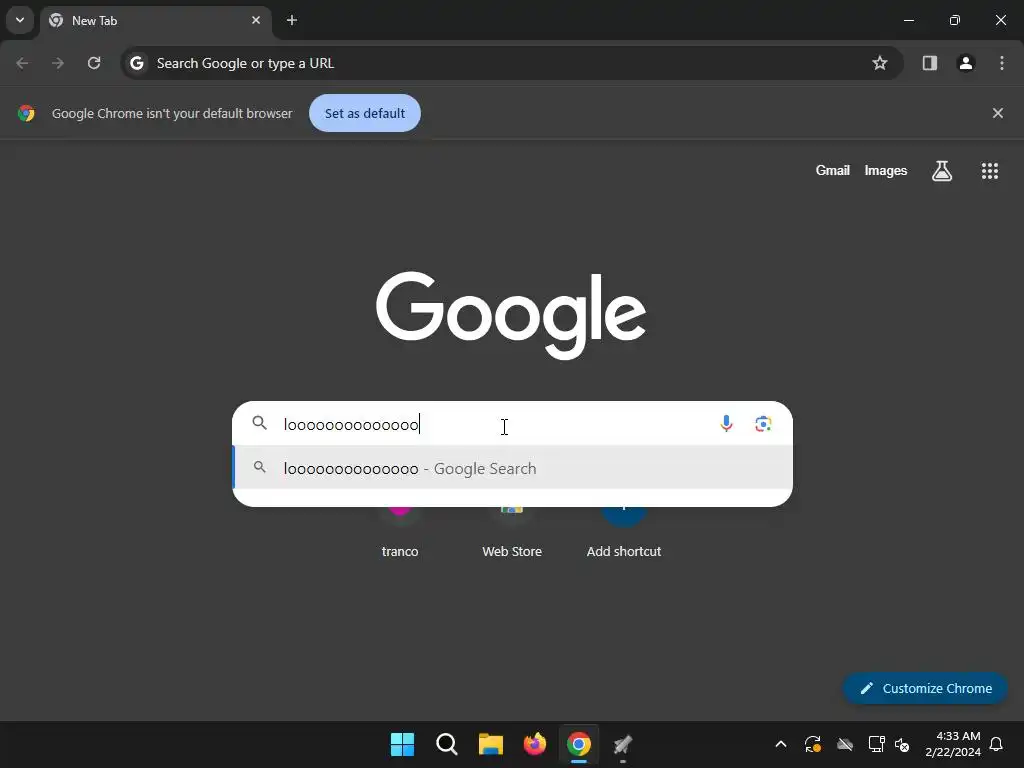Open the Google apps grid

pyautogui.click(x=990, y=171)
